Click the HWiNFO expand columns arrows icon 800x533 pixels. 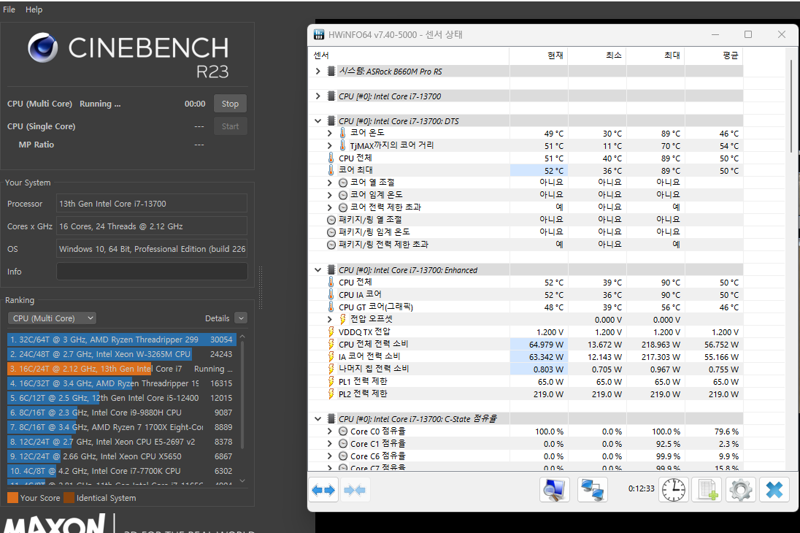(323, 490)
